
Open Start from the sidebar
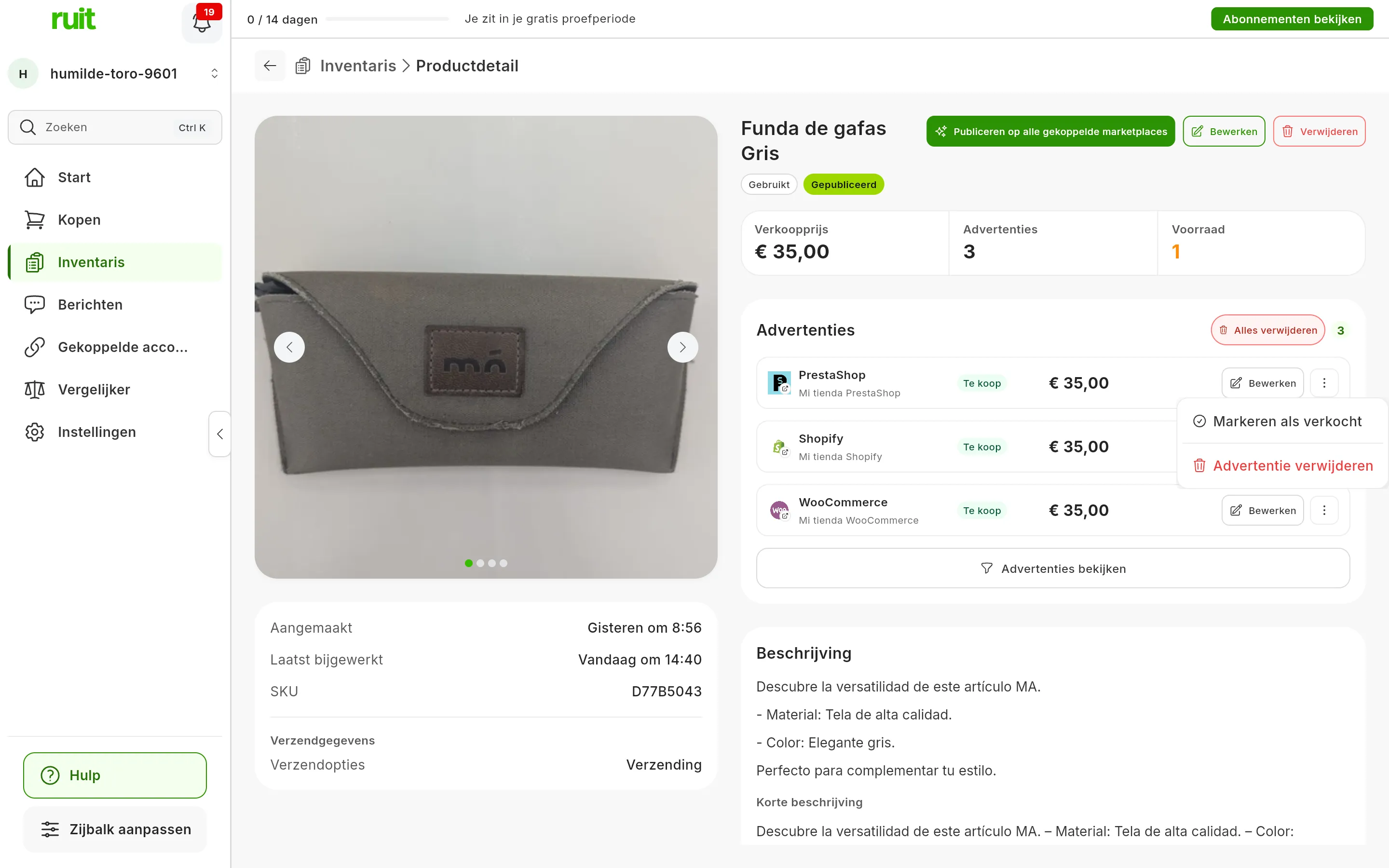click(115, 177)
